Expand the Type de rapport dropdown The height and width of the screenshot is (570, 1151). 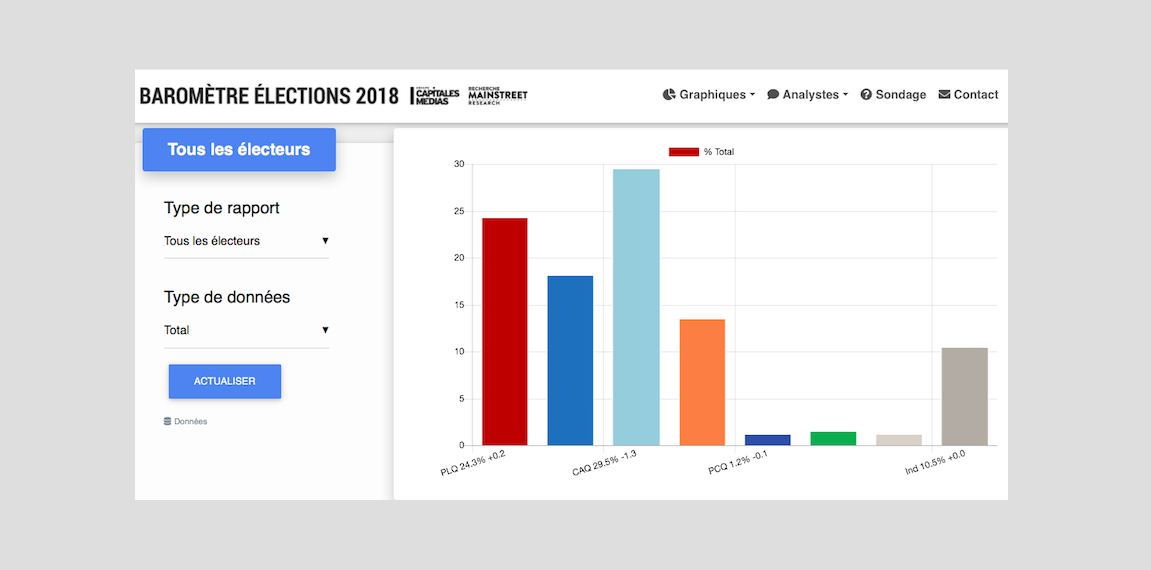tap(246, 241)
